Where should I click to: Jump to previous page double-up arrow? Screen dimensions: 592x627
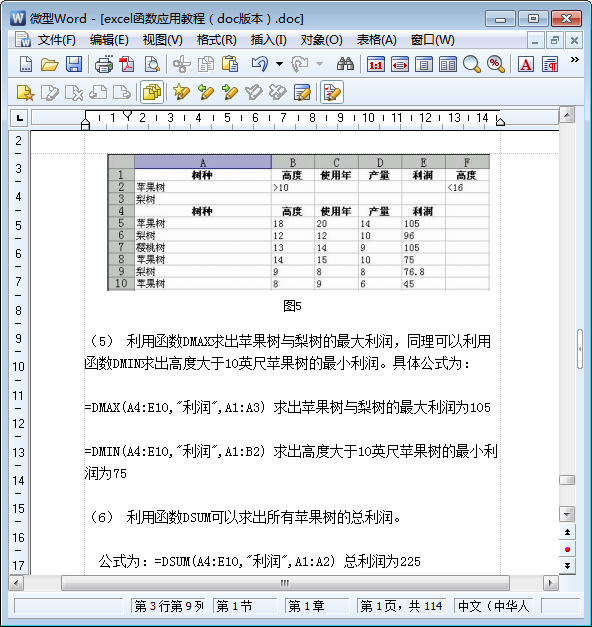567,532
